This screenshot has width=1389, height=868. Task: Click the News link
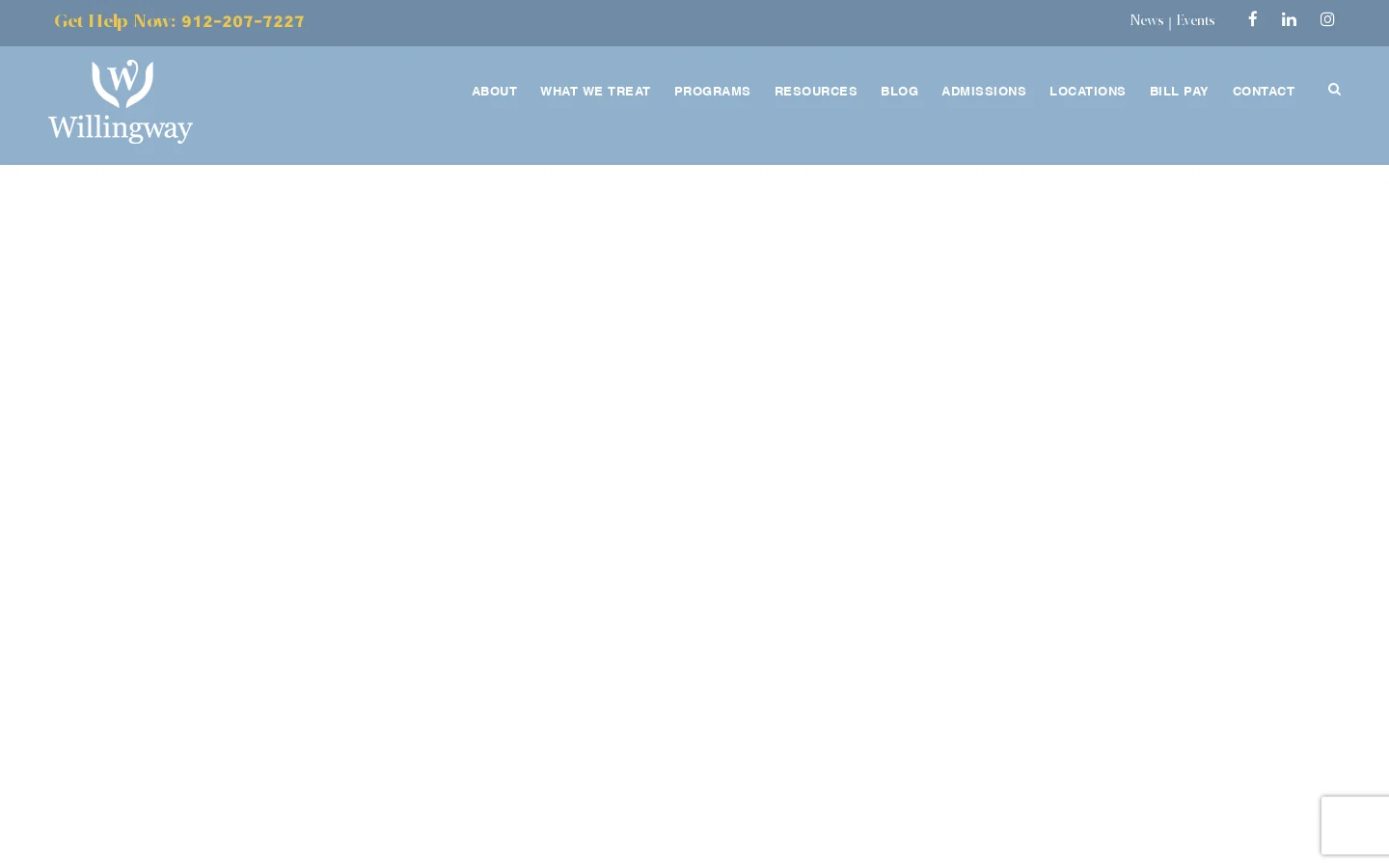(1146, 20)
